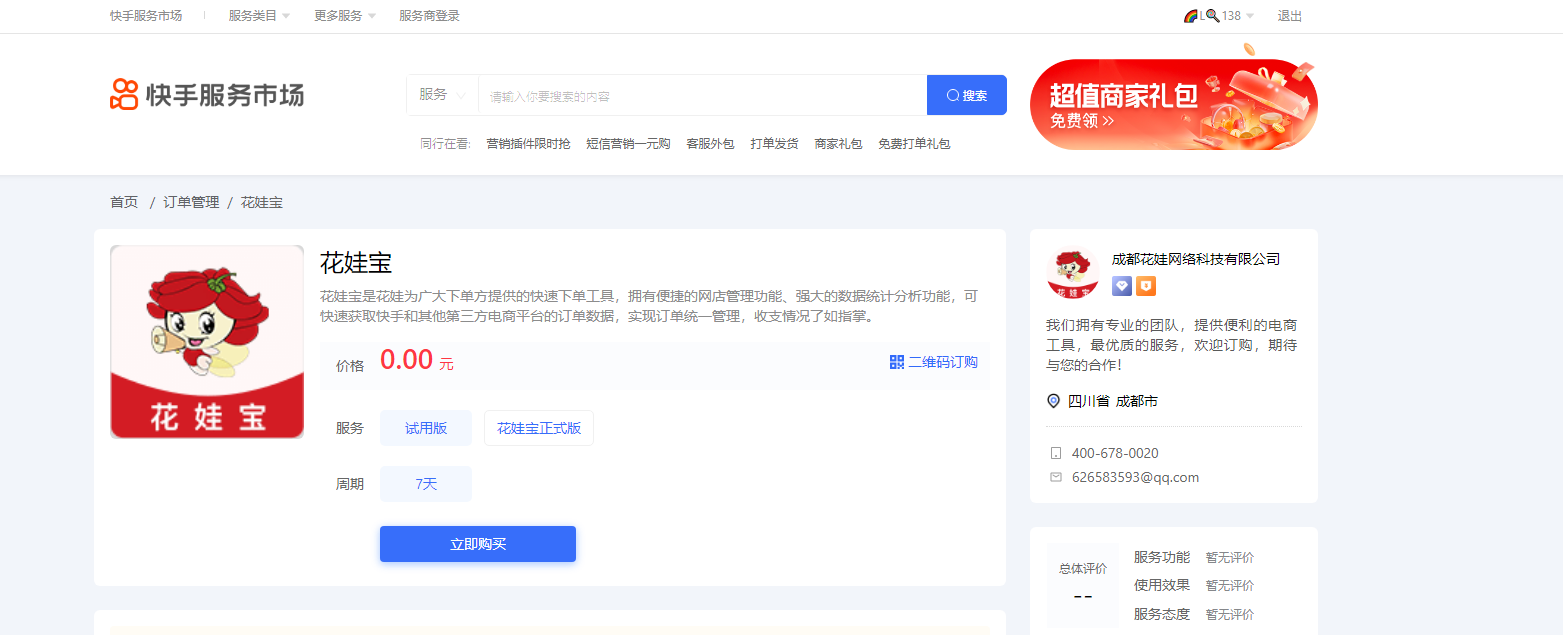1563x635 pixels.
Task: Click 快手服务市场 link in top bar
Action: pos(146,16)
